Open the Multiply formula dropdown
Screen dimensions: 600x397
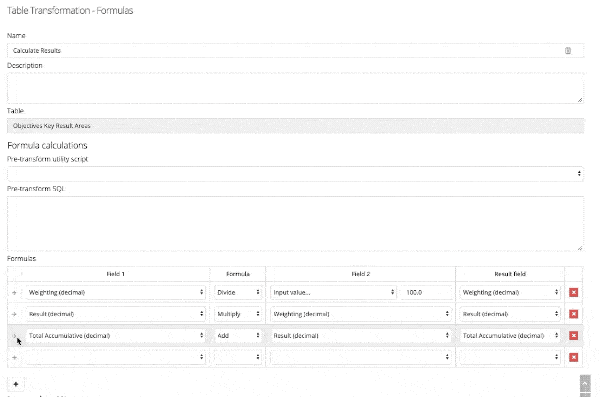click(238, 314)
